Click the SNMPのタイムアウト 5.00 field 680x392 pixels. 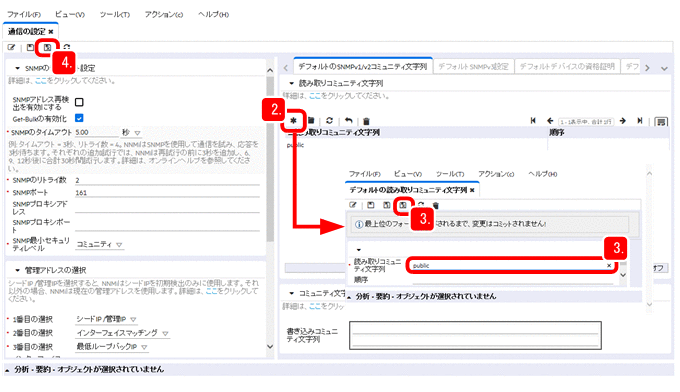coord(96,132)
